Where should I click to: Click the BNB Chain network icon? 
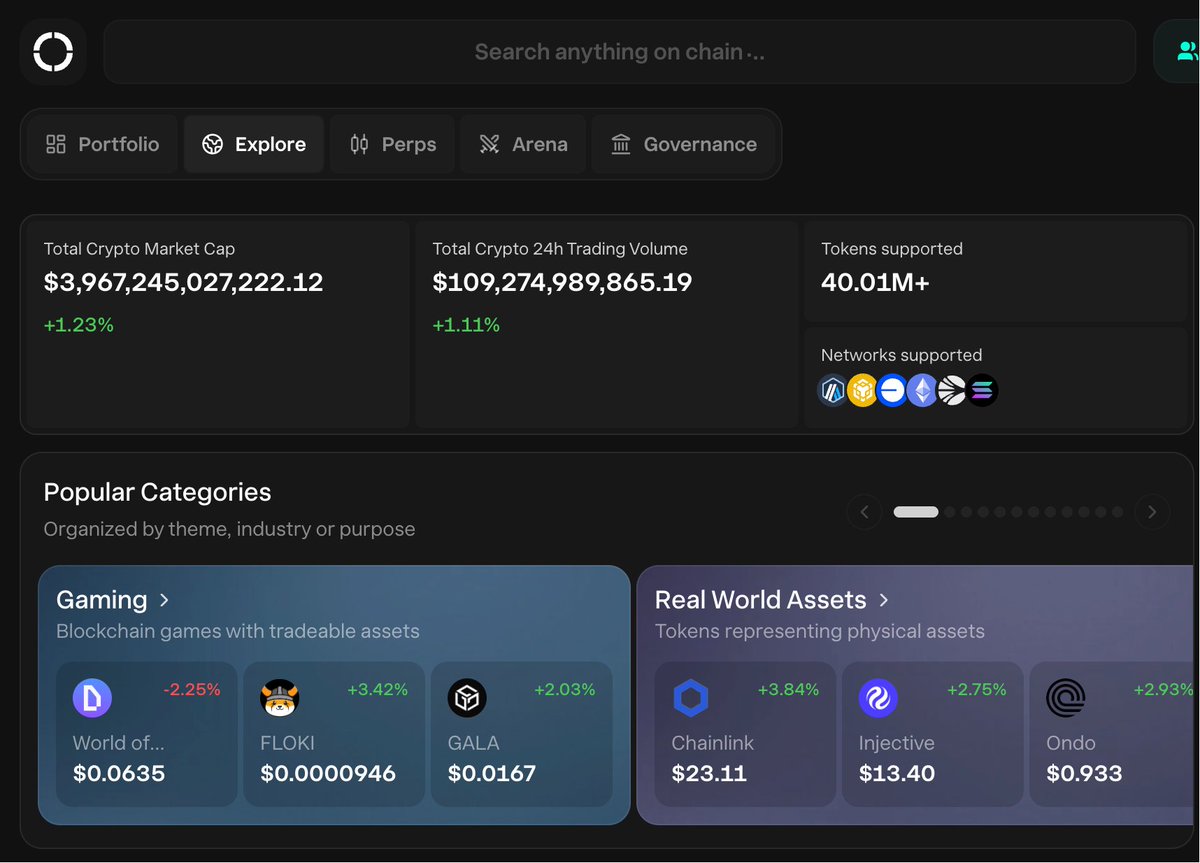[x=863, y=390]
